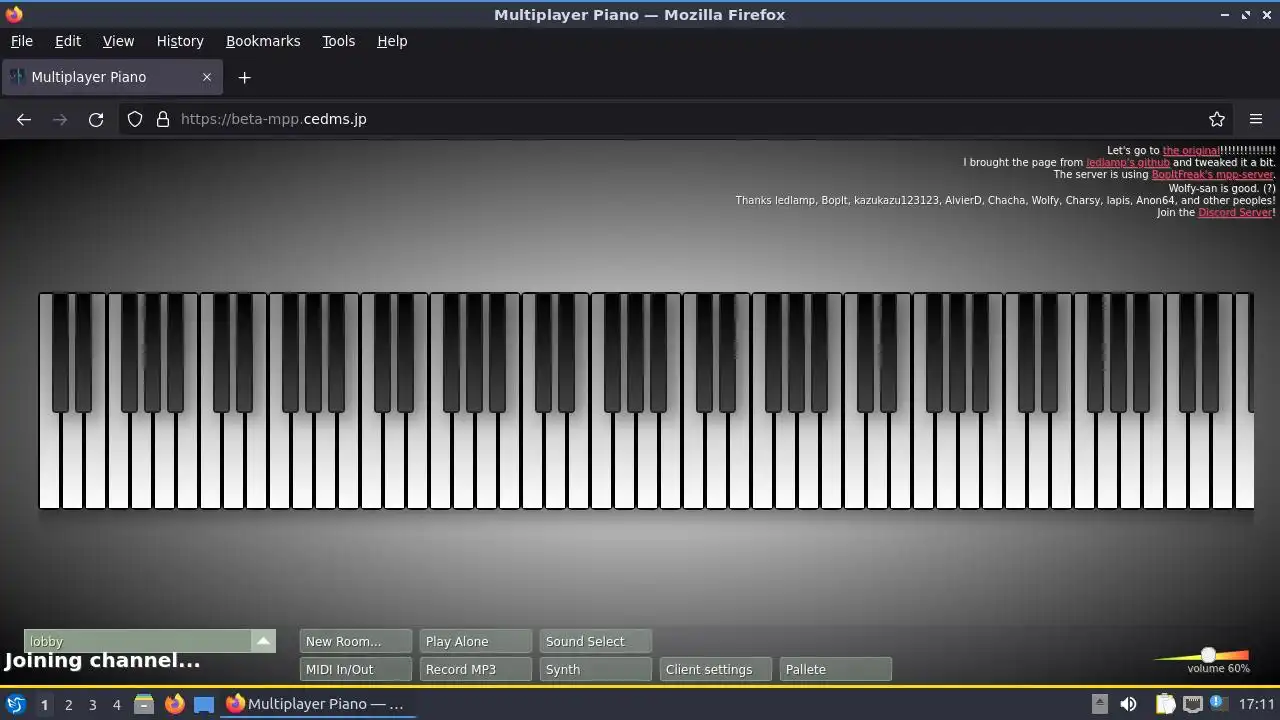The image size is (1280, 720).
Task: Click the clock showing 17:11
Action: pyautogui.click(x=1257, y=704)
